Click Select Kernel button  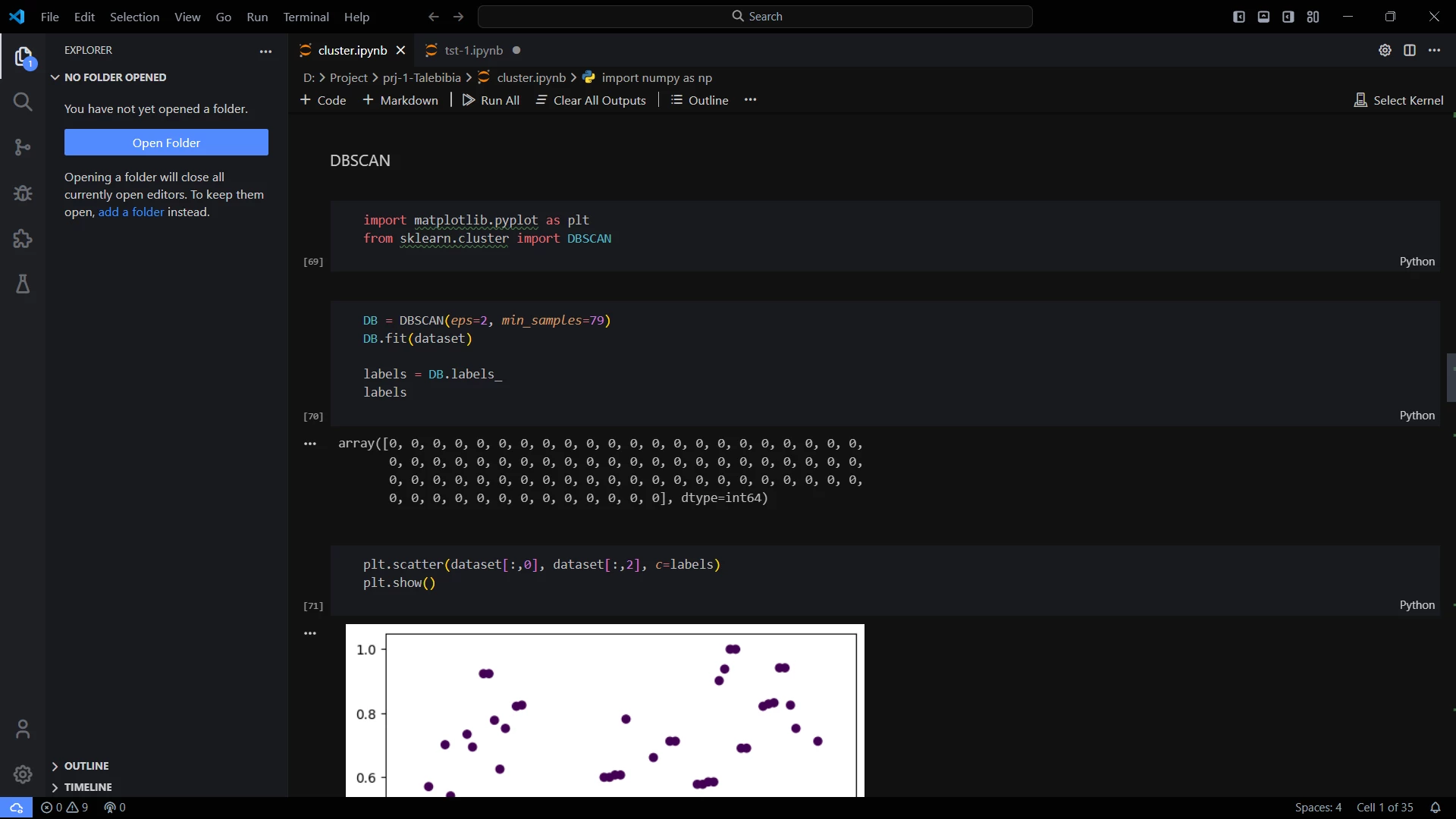(1399, 100)
